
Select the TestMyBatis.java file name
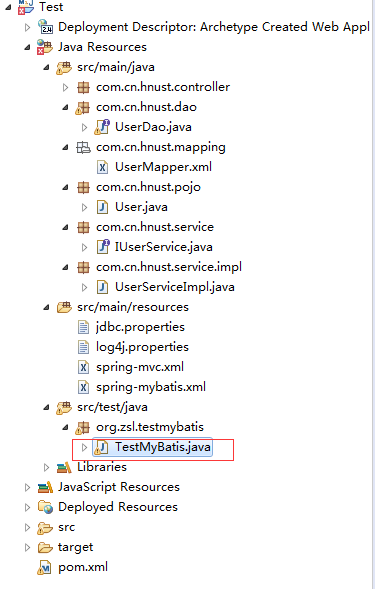coord(163,447)
